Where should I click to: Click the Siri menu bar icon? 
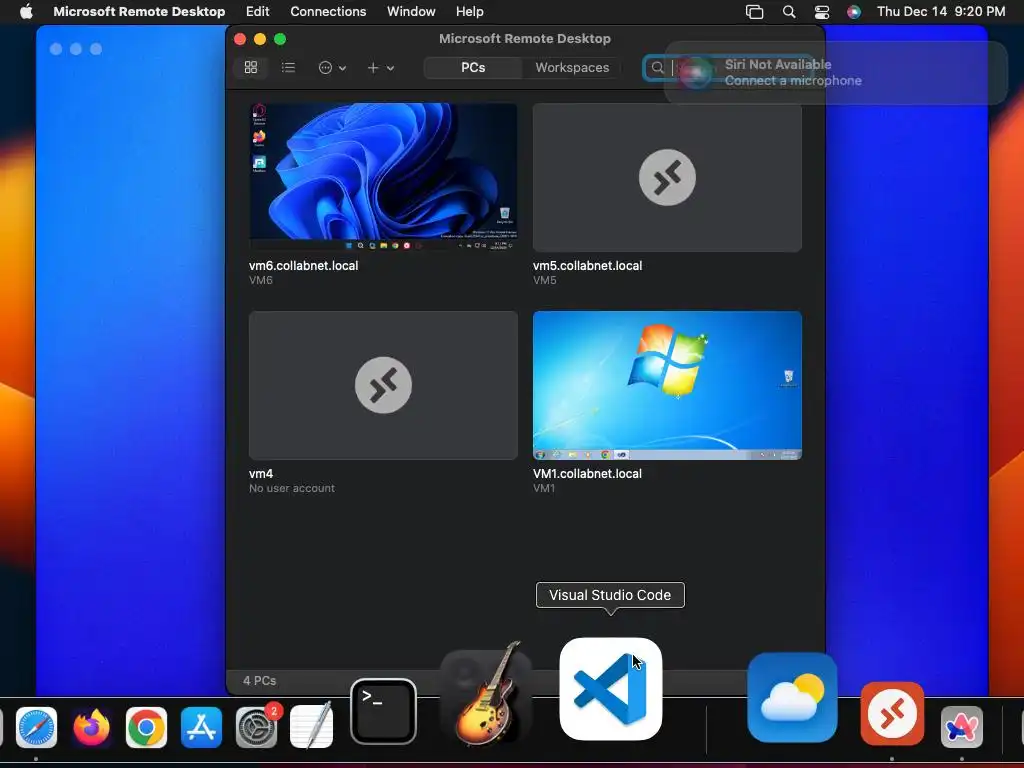854,12
